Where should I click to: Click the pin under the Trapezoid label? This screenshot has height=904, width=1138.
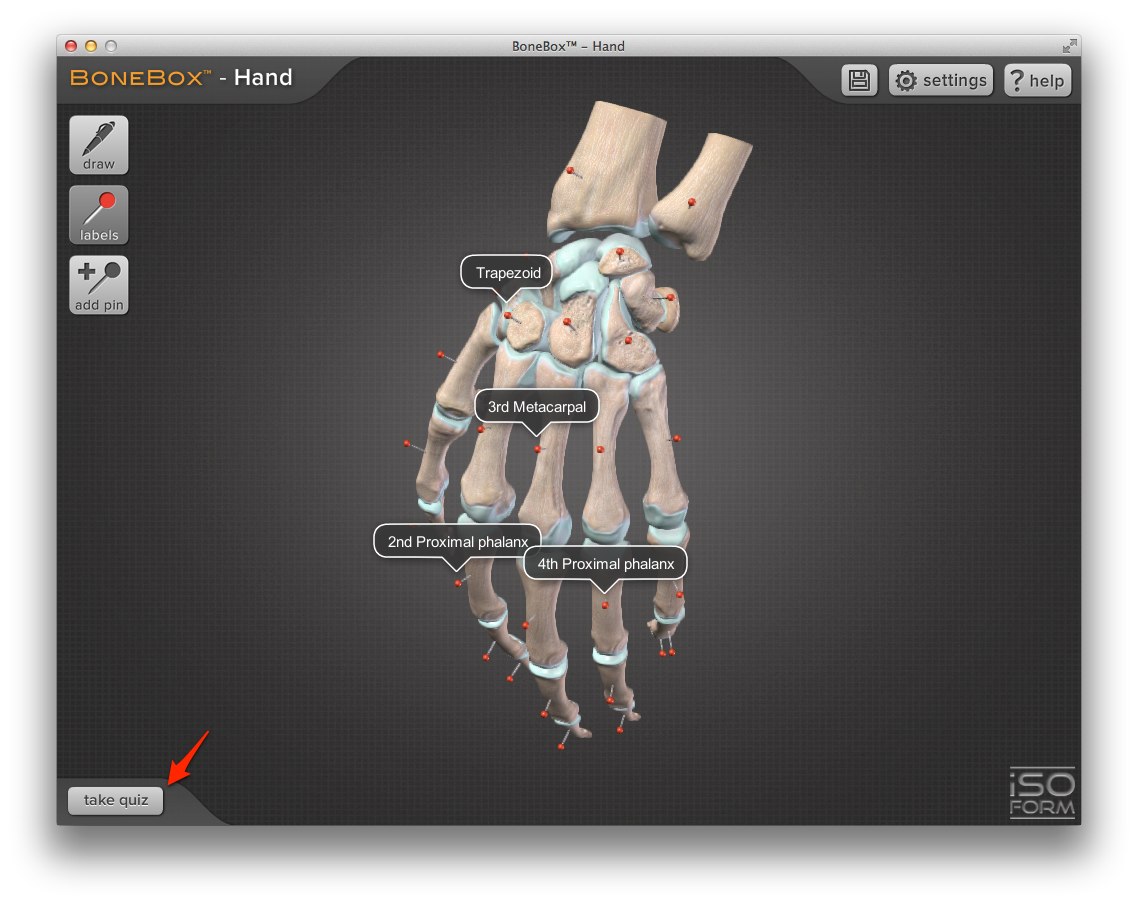click(507, 316)
